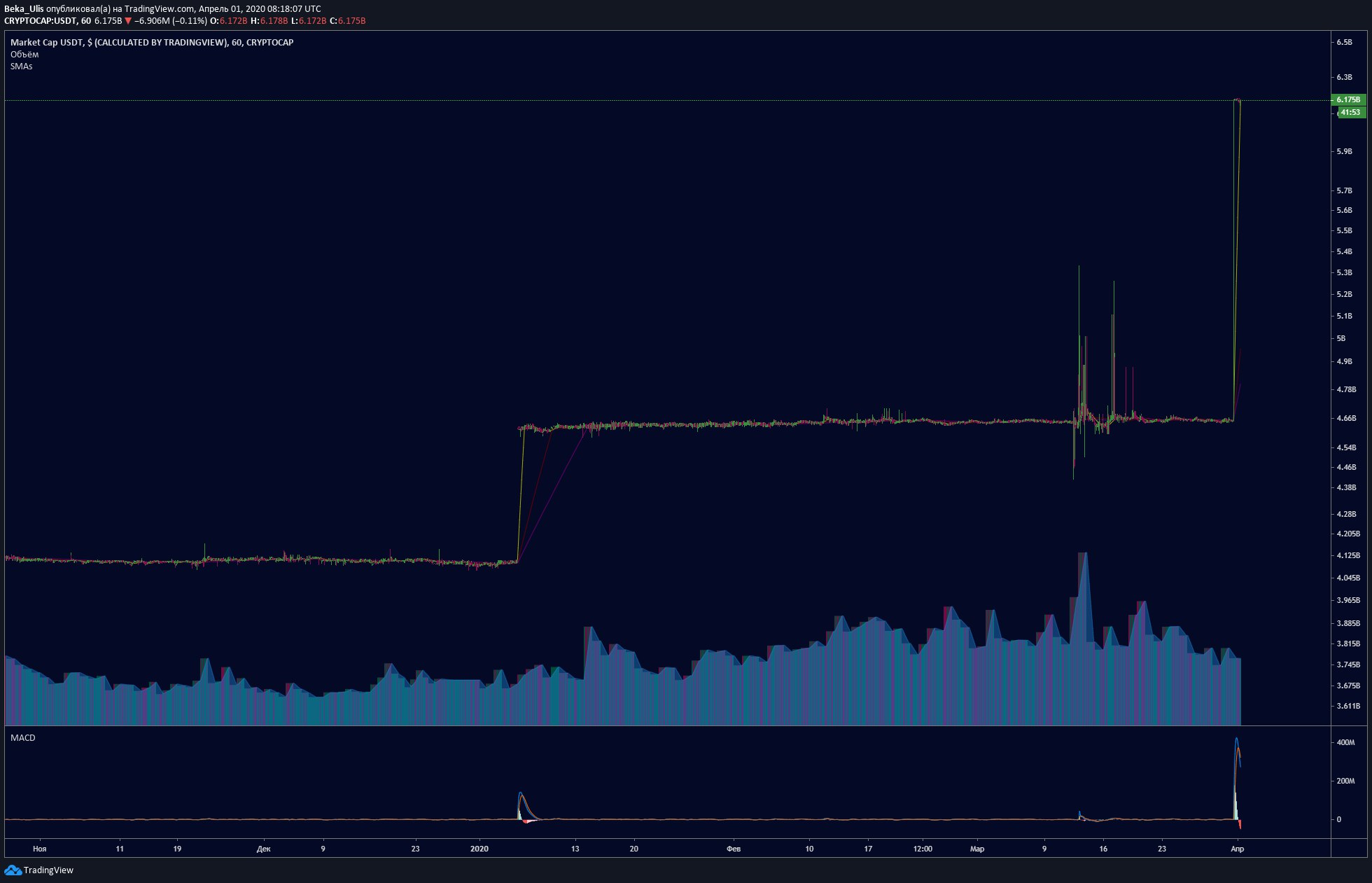Click the 200M MACD axis label
Image resolution: width=1372 pixels, height=883 pixels.
tap(1345, 781)
